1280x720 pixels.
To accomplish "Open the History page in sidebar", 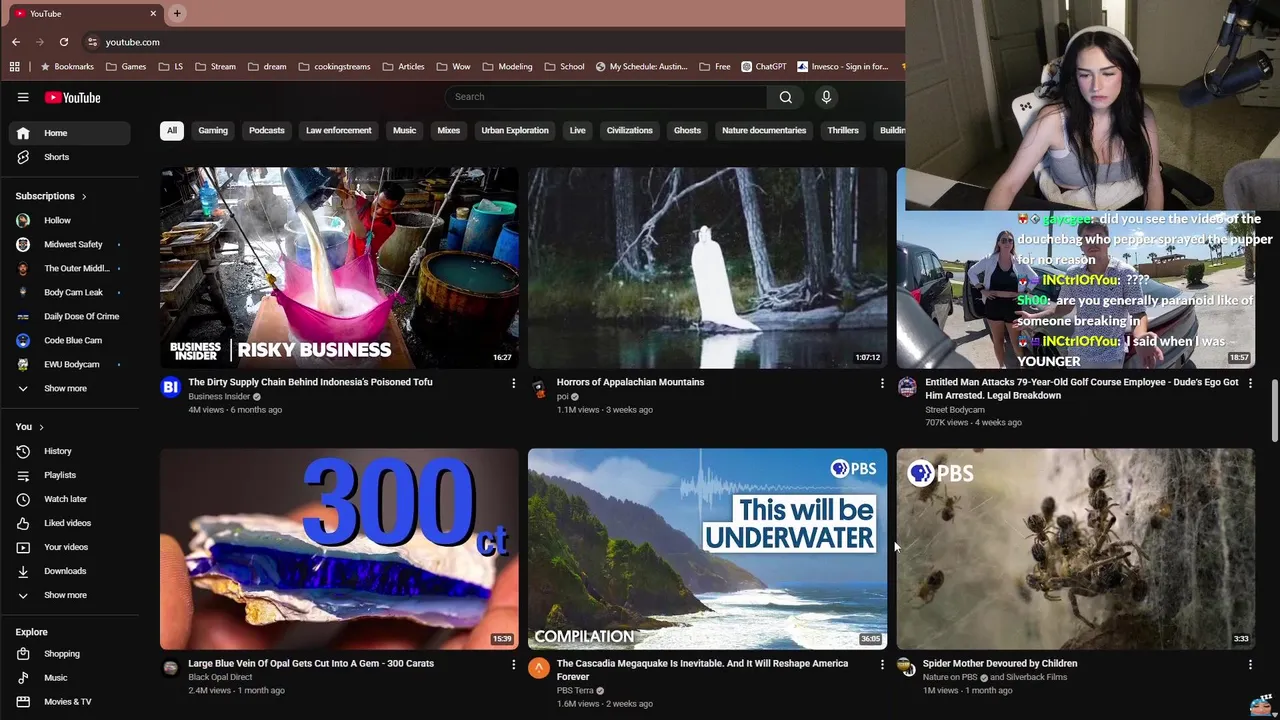I will coord(70,451).
